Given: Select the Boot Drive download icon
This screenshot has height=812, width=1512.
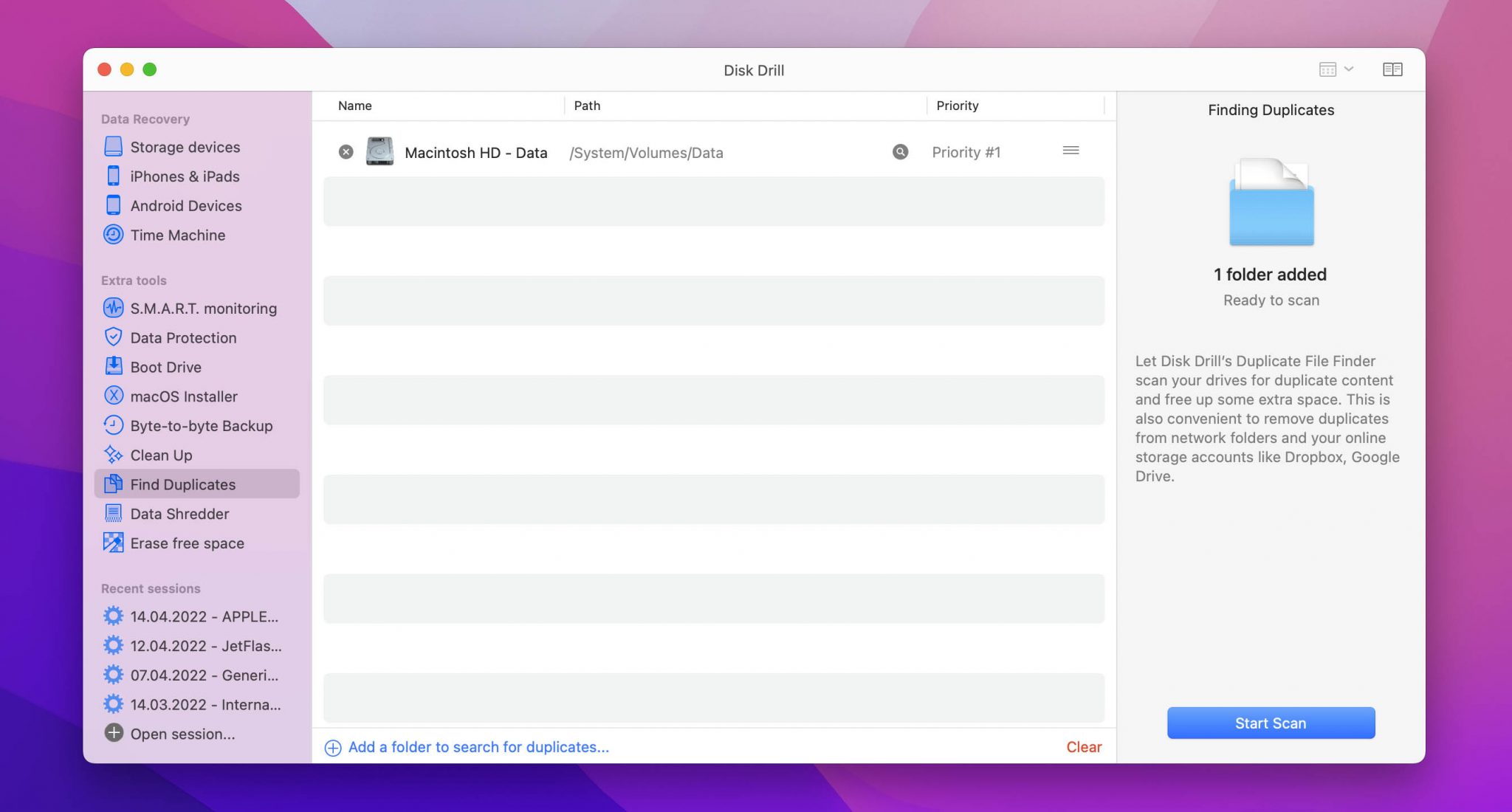Looking at the screenshot, I should tap(113, 366).
